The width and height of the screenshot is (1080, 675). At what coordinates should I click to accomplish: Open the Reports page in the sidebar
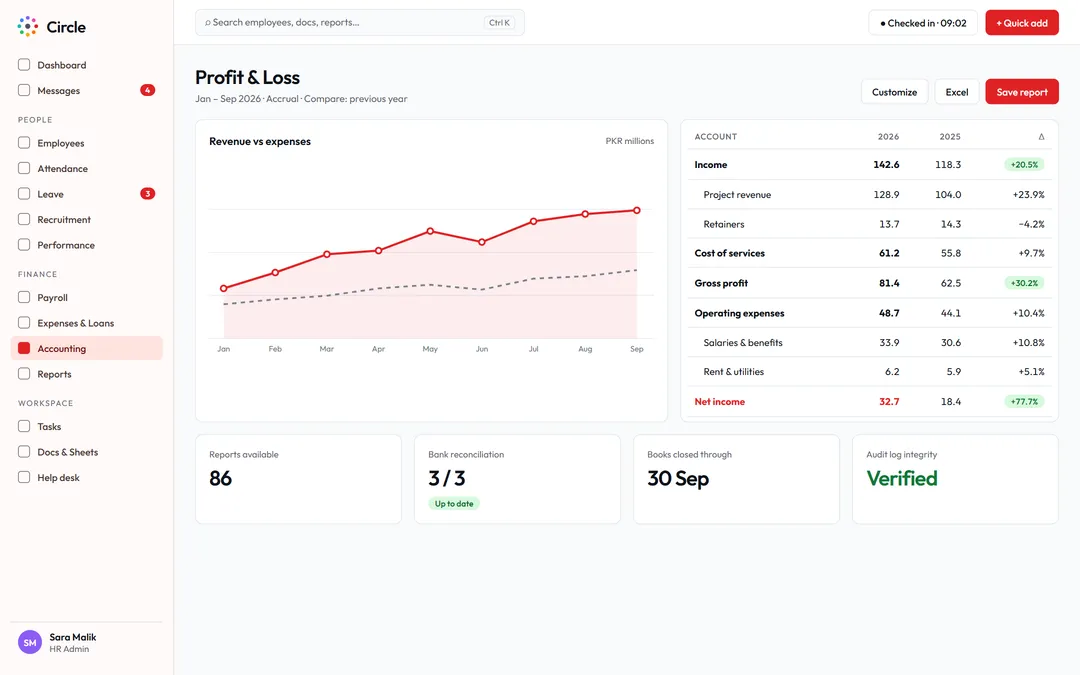(x=87, y=373)
